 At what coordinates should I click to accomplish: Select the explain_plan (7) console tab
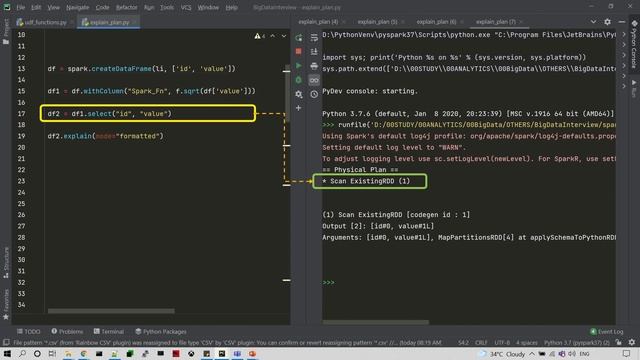(496, 22)
